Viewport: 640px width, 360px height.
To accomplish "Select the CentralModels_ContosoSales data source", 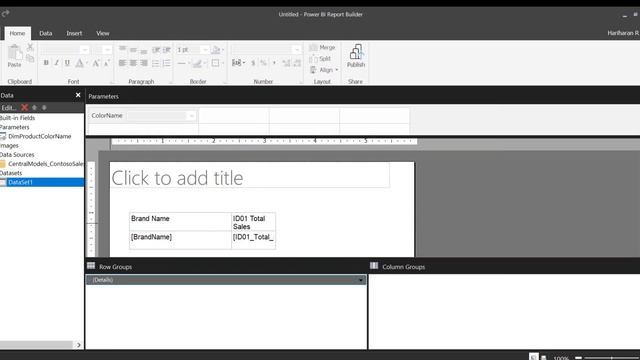I will 46,164.
